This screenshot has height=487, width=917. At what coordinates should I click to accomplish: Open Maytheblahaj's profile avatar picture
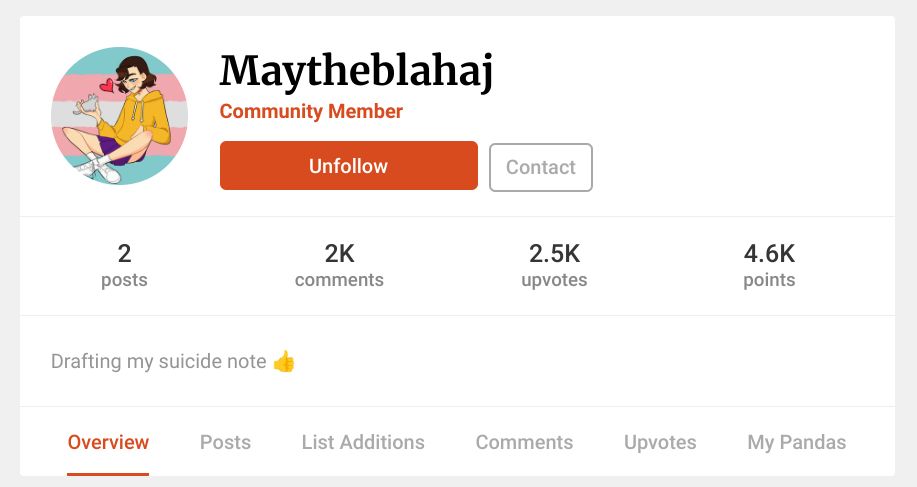coord(120,116)
